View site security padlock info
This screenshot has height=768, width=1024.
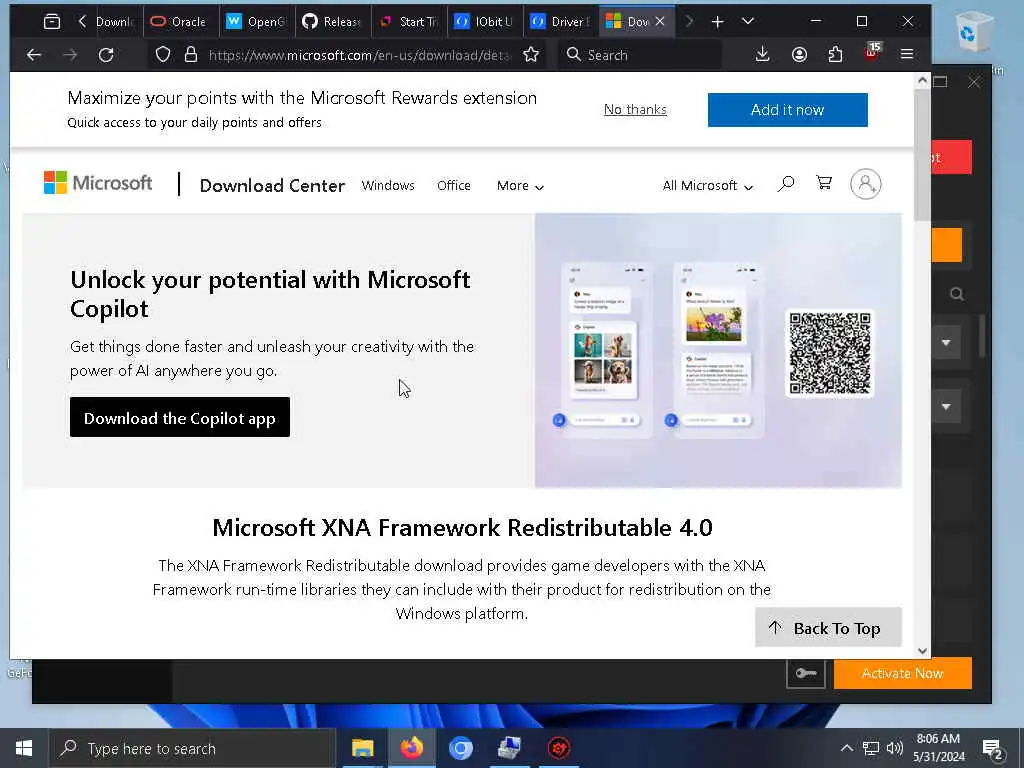tap(191, 55)
